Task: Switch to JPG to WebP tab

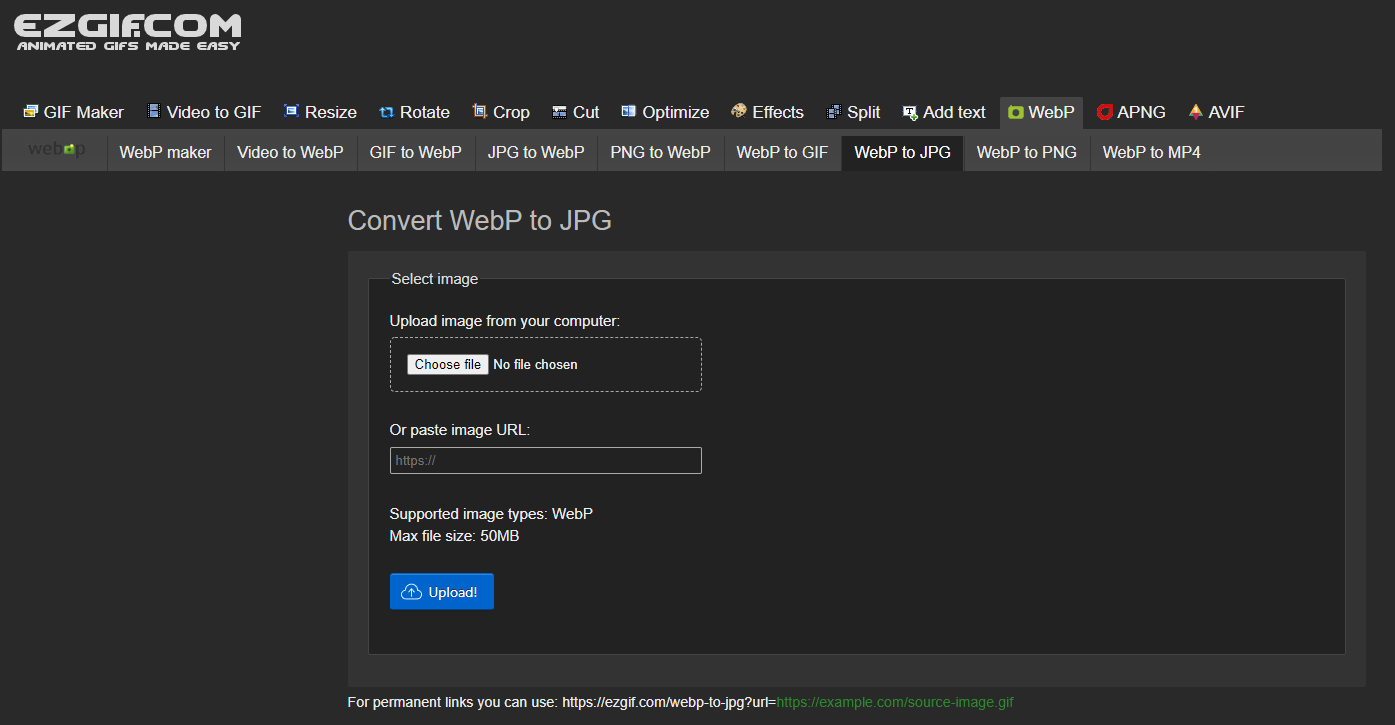Action: [536, 152]
